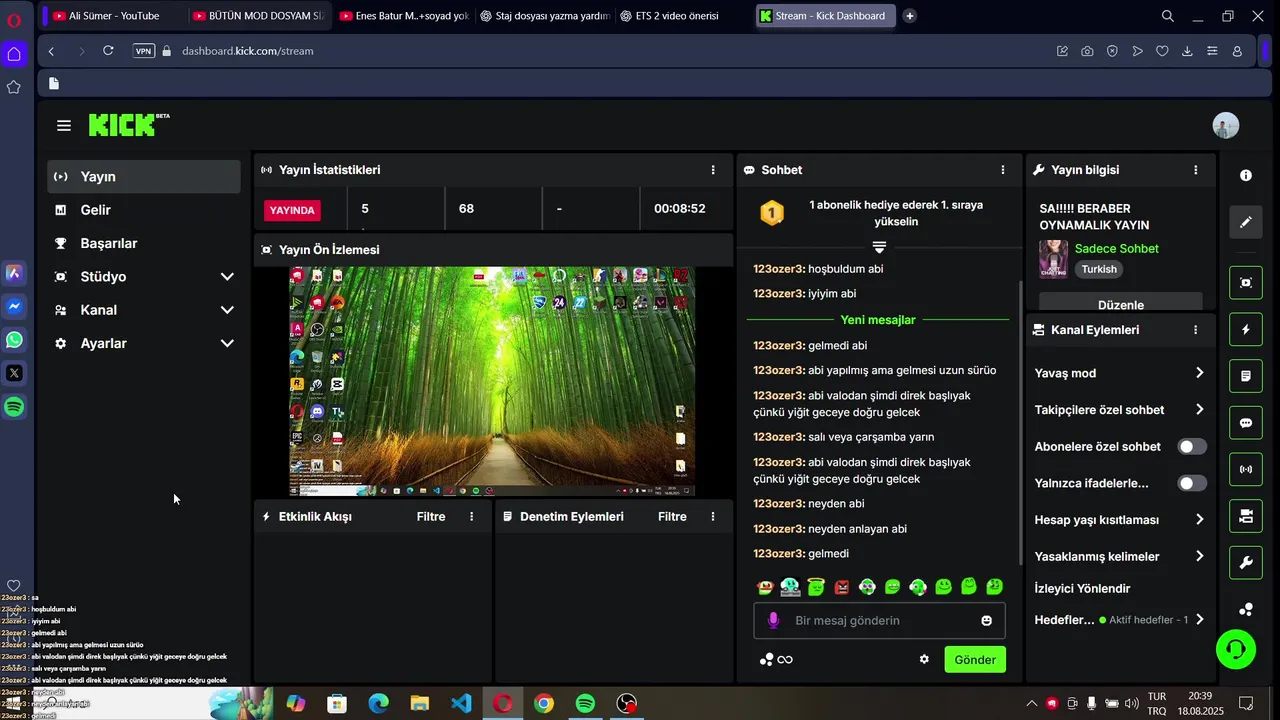Click the wrench icon in the right rail
The image size is (1280, 720).
click(1246, 563)
